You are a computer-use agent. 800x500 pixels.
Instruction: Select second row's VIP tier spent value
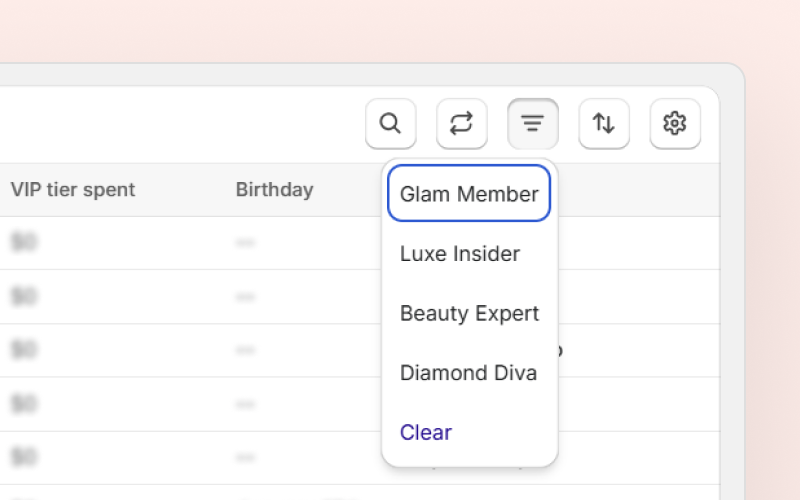[x=24, y=297]
